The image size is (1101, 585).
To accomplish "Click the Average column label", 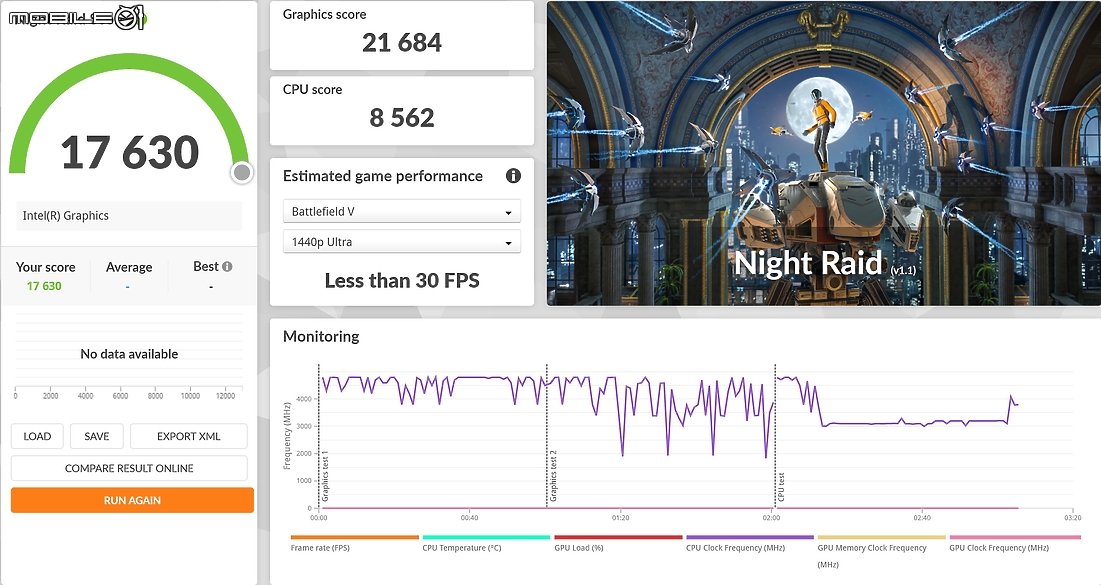I will [x=129, y=267].
